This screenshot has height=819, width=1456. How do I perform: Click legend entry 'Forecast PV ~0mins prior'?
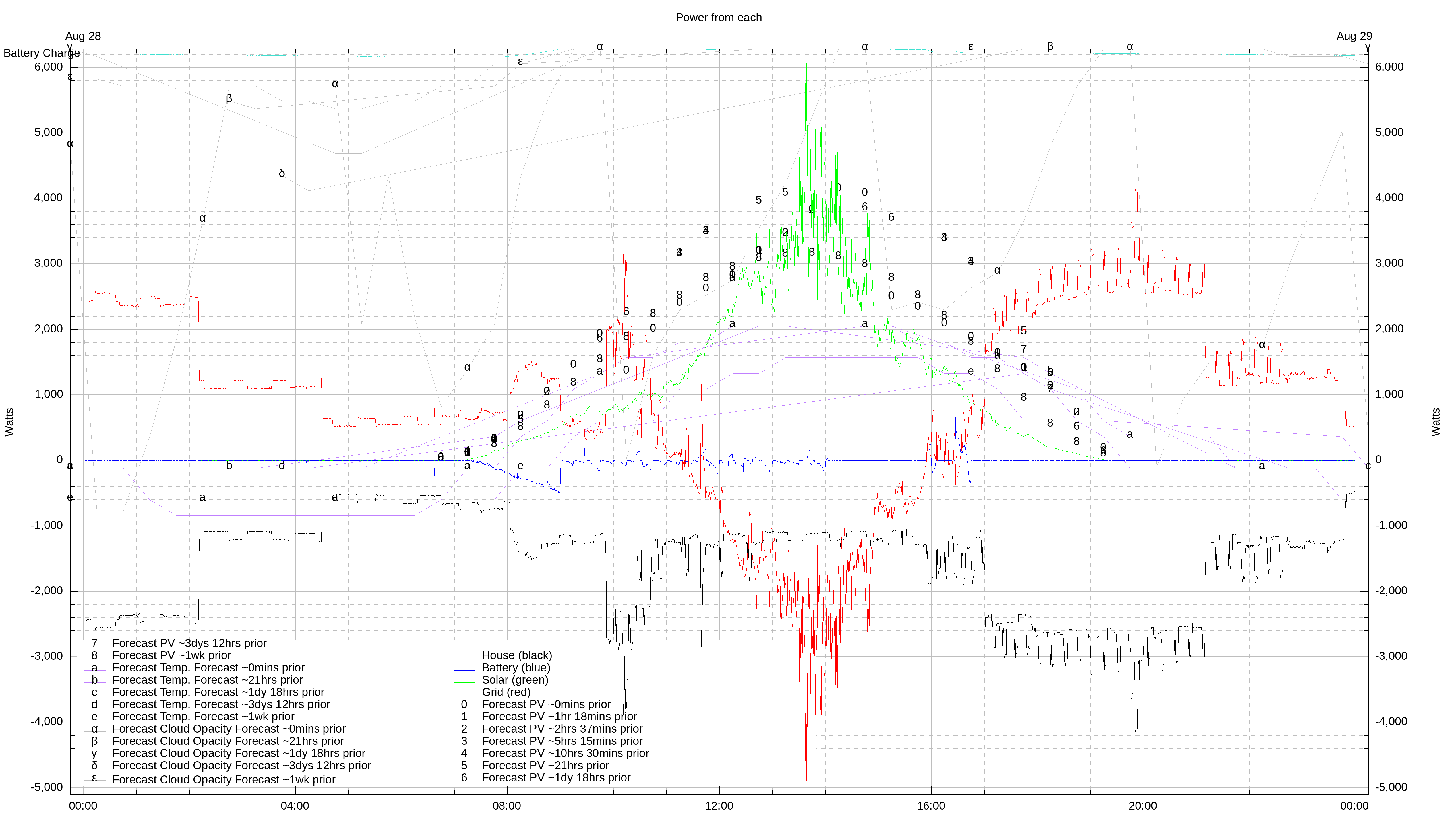pos(546,704)
